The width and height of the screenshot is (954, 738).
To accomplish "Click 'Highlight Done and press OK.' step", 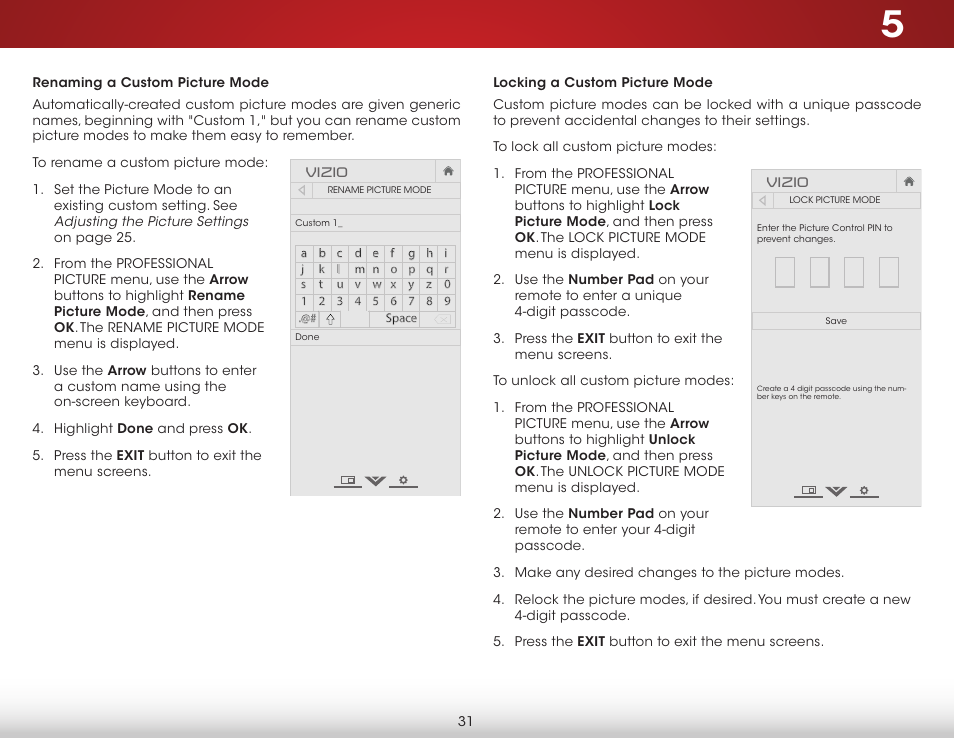I will [153, 428].
